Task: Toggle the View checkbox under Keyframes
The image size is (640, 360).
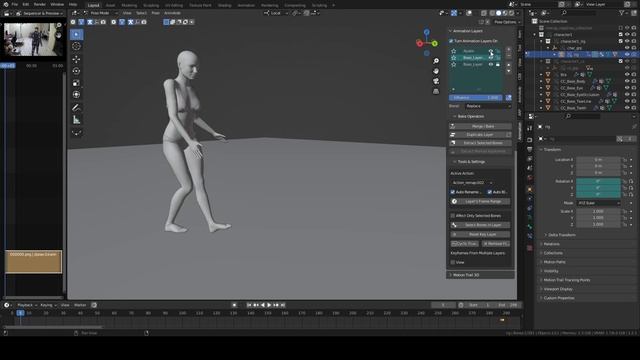Action: (453, 262)
